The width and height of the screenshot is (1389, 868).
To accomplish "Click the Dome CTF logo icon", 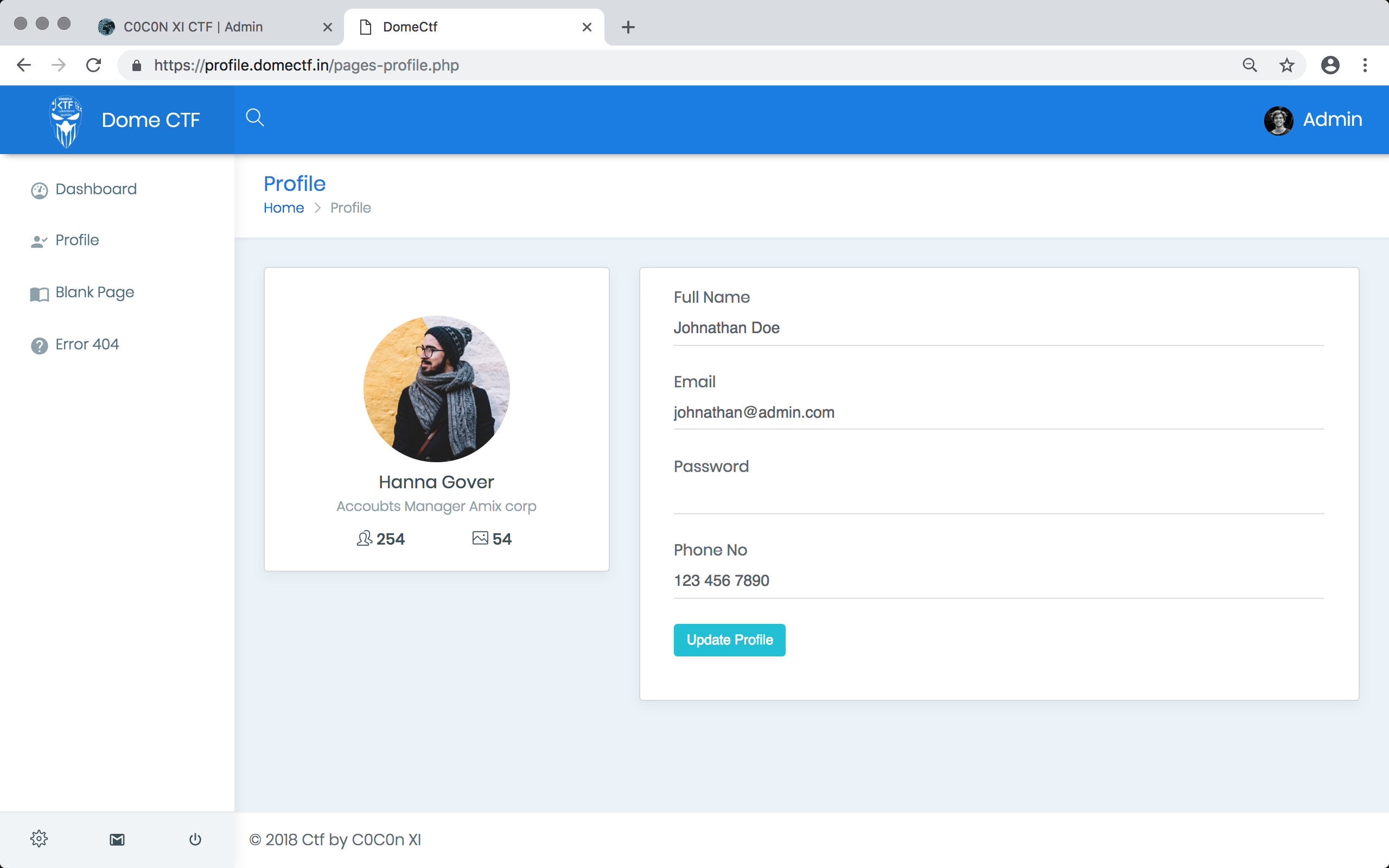I will click(x=65, y=119).
